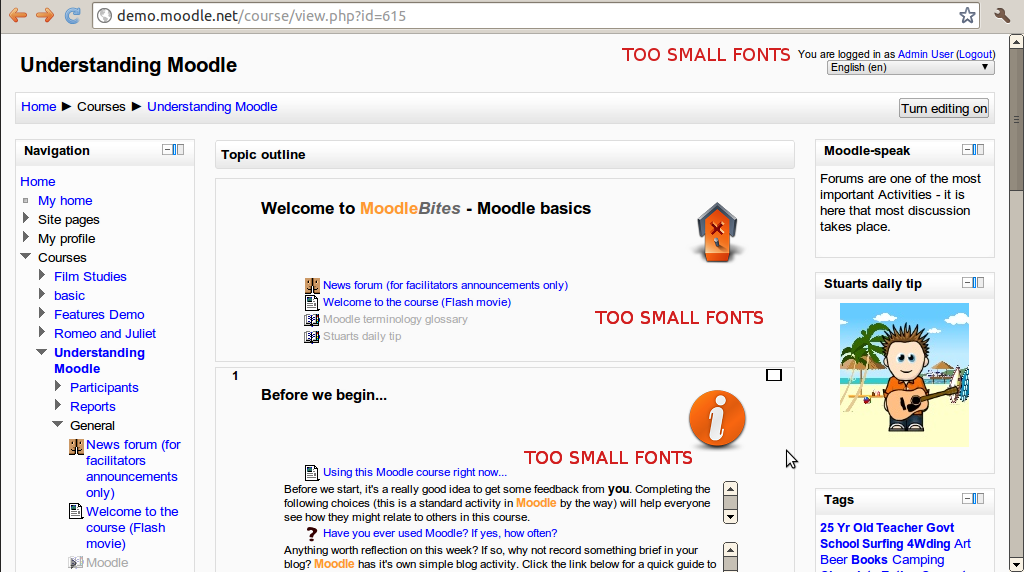The height and width of the screenshot is (572, 1024).
Task: Click Moodle terminology glossary icon
Action: 312,319
